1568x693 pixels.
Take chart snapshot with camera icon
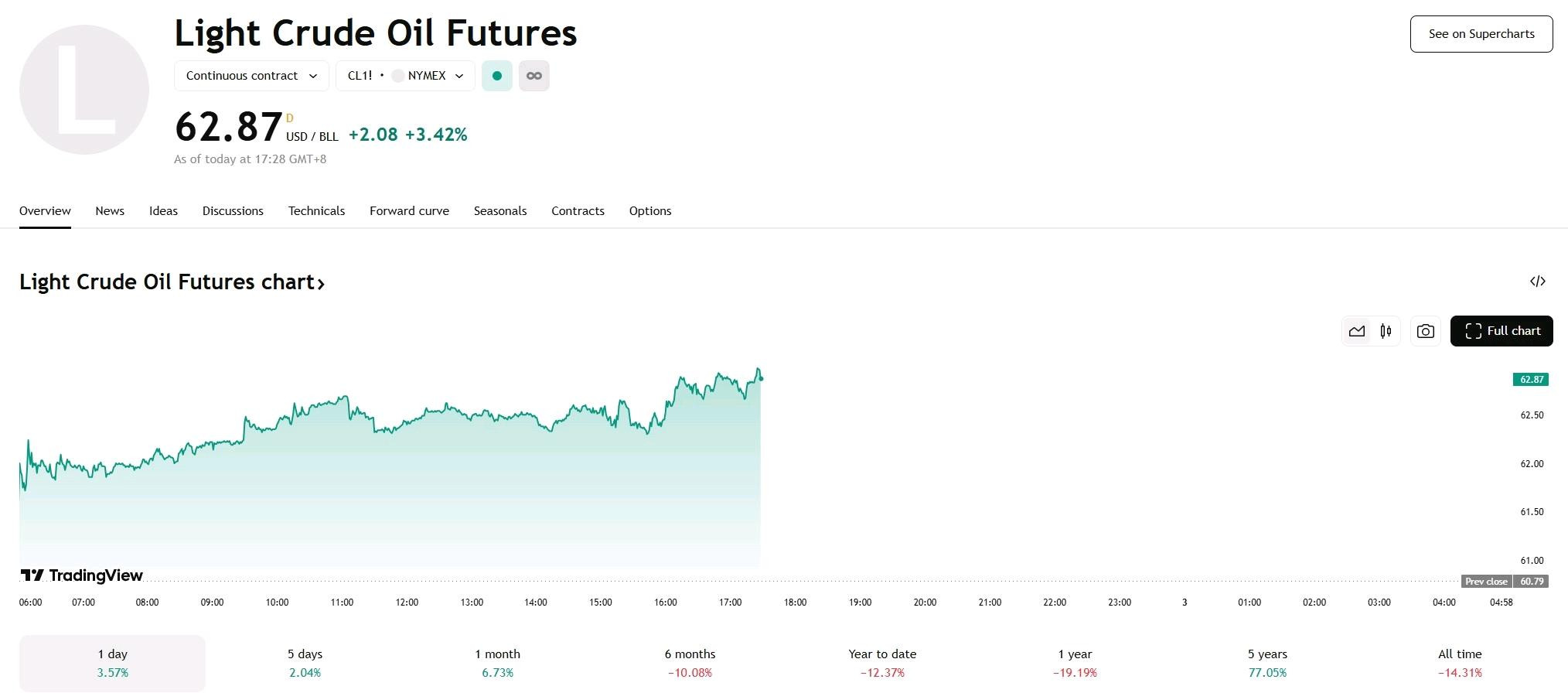(1426, 331)
